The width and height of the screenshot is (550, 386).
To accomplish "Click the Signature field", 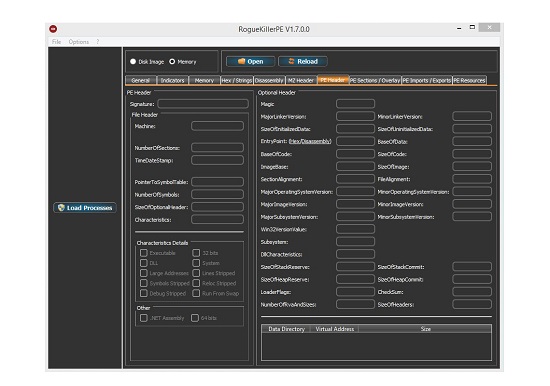I will pos(203,104).
